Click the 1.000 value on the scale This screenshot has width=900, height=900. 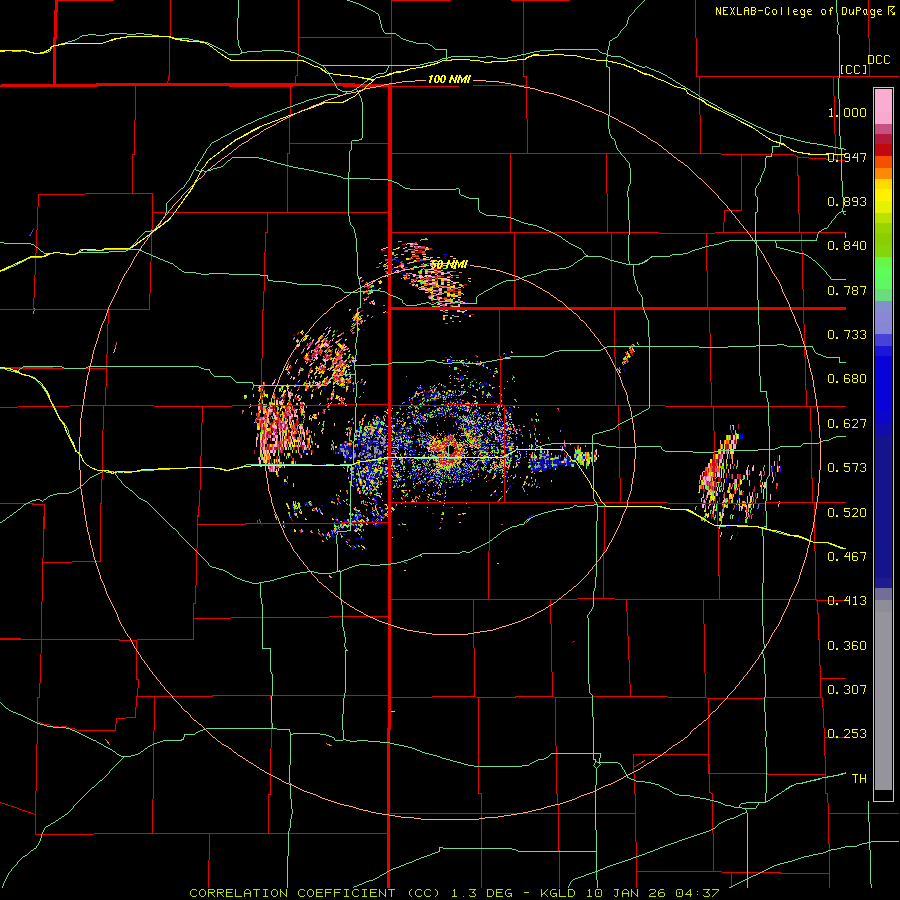847,112
